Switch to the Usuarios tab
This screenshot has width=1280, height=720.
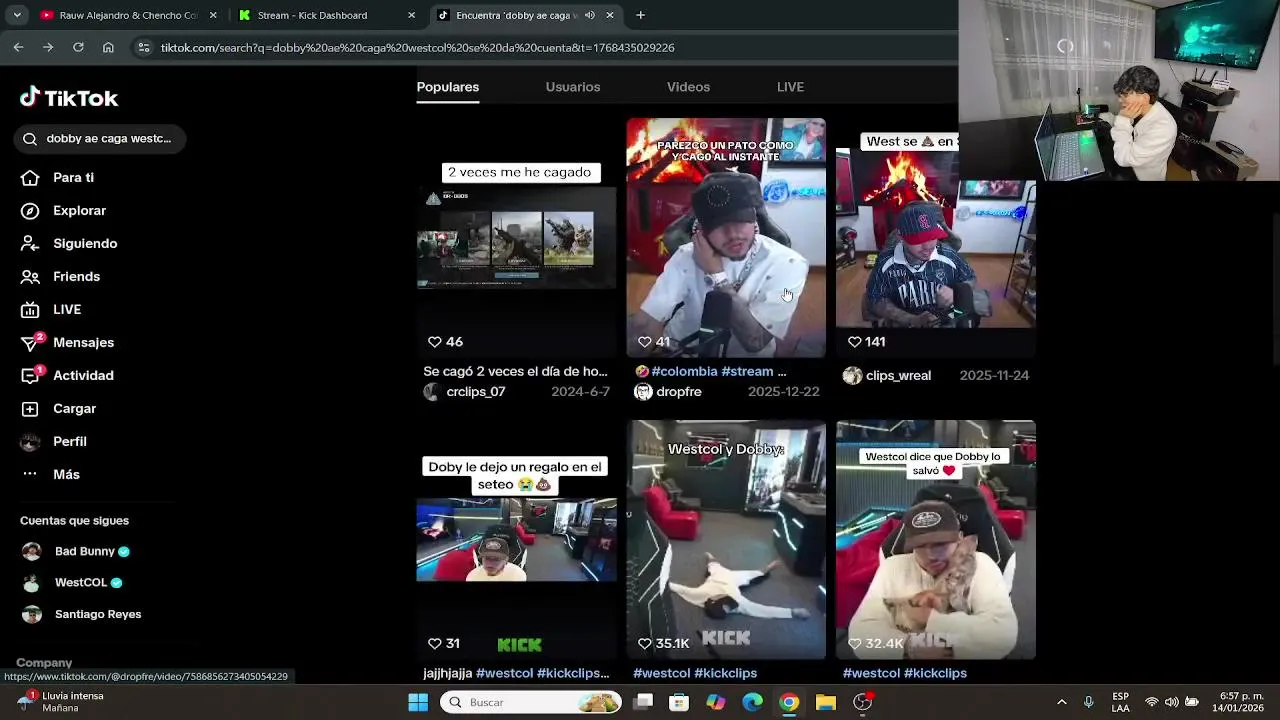point(573,87)
